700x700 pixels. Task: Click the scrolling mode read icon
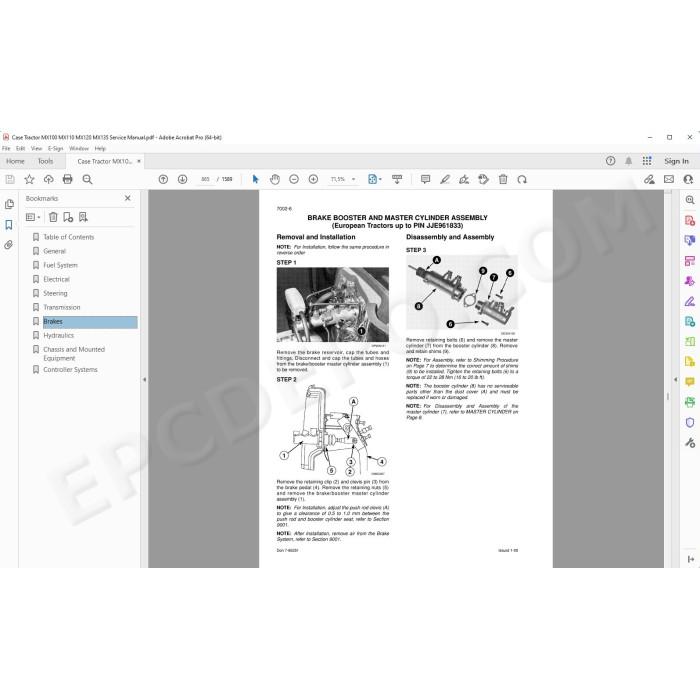(x=397, y=179)
